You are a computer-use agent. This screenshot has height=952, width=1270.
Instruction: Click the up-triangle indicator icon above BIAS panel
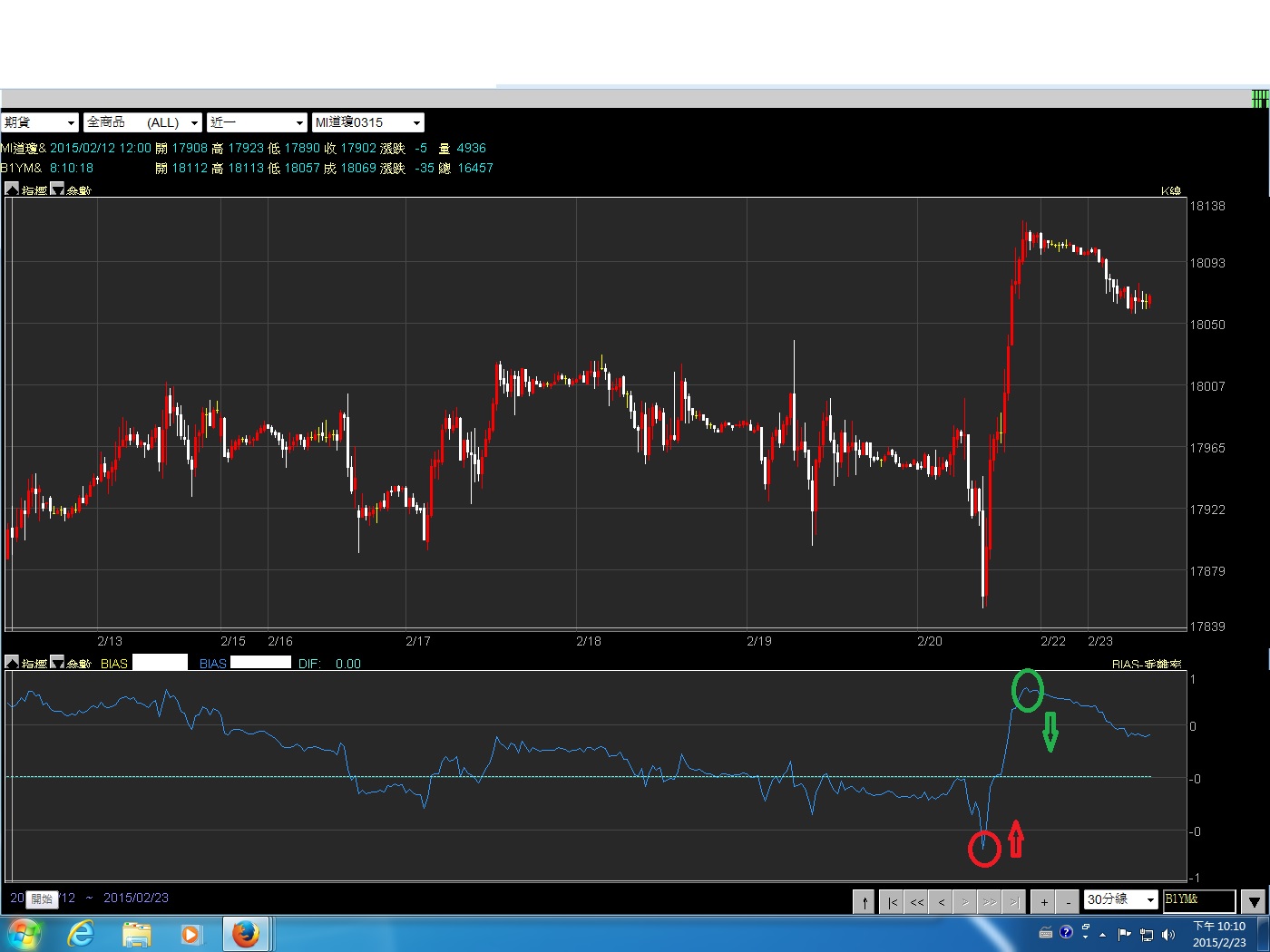point(12,662)
